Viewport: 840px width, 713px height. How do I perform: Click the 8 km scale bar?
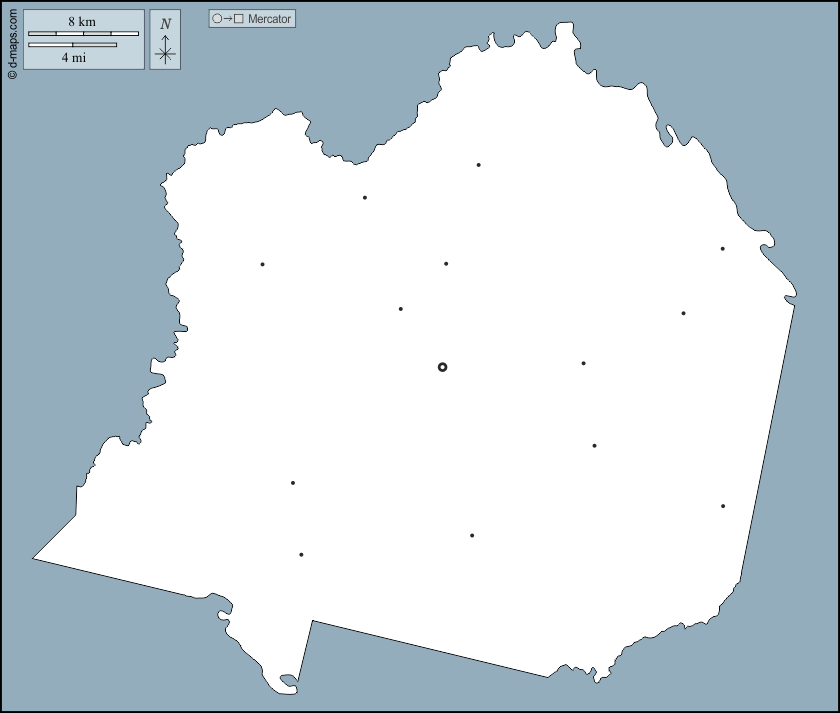83,33
